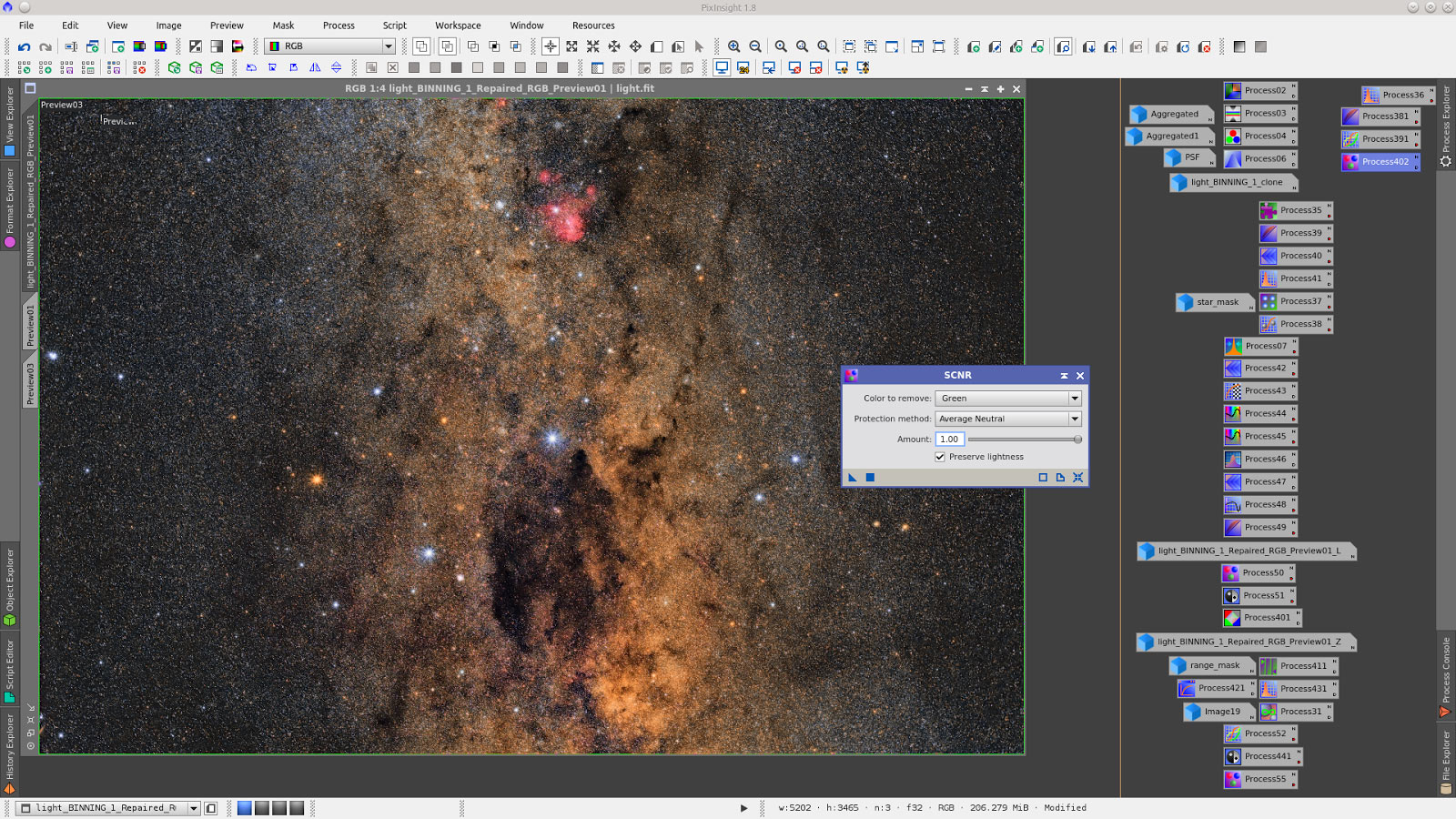
Task: Open the File menu
Action: point(26,25)
